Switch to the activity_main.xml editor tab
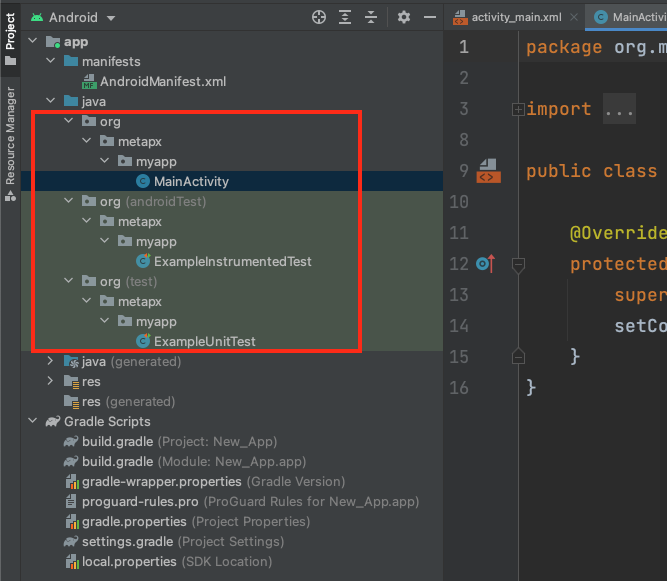The width and height of the screenshot is (667, 581). 516,17
